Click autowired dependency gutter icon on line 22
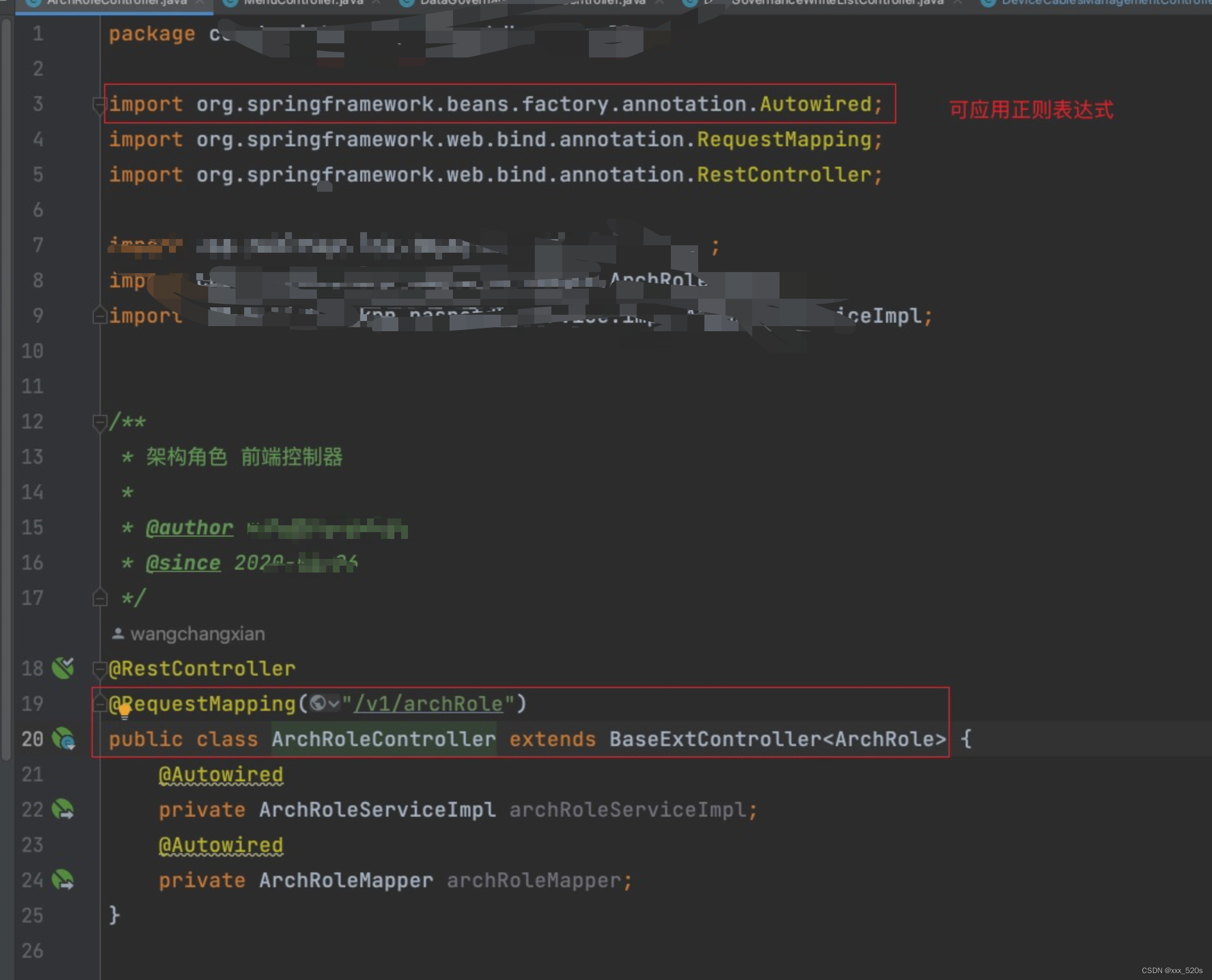Screen dimensions: 1212x980 tap(63, 809)
